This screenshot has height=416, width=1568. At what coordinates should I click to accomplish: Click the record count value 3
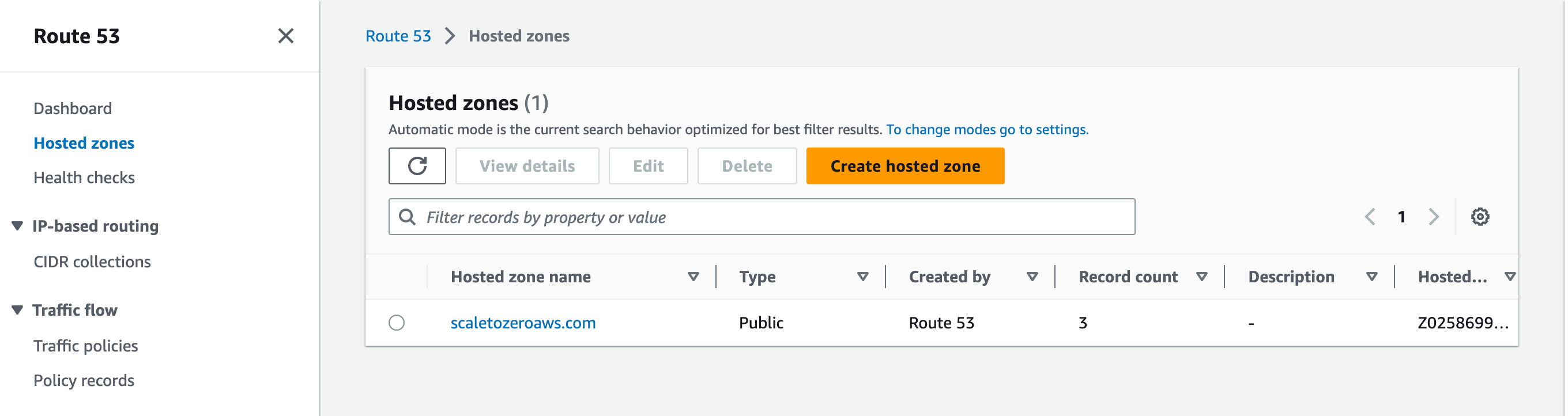1082,322
